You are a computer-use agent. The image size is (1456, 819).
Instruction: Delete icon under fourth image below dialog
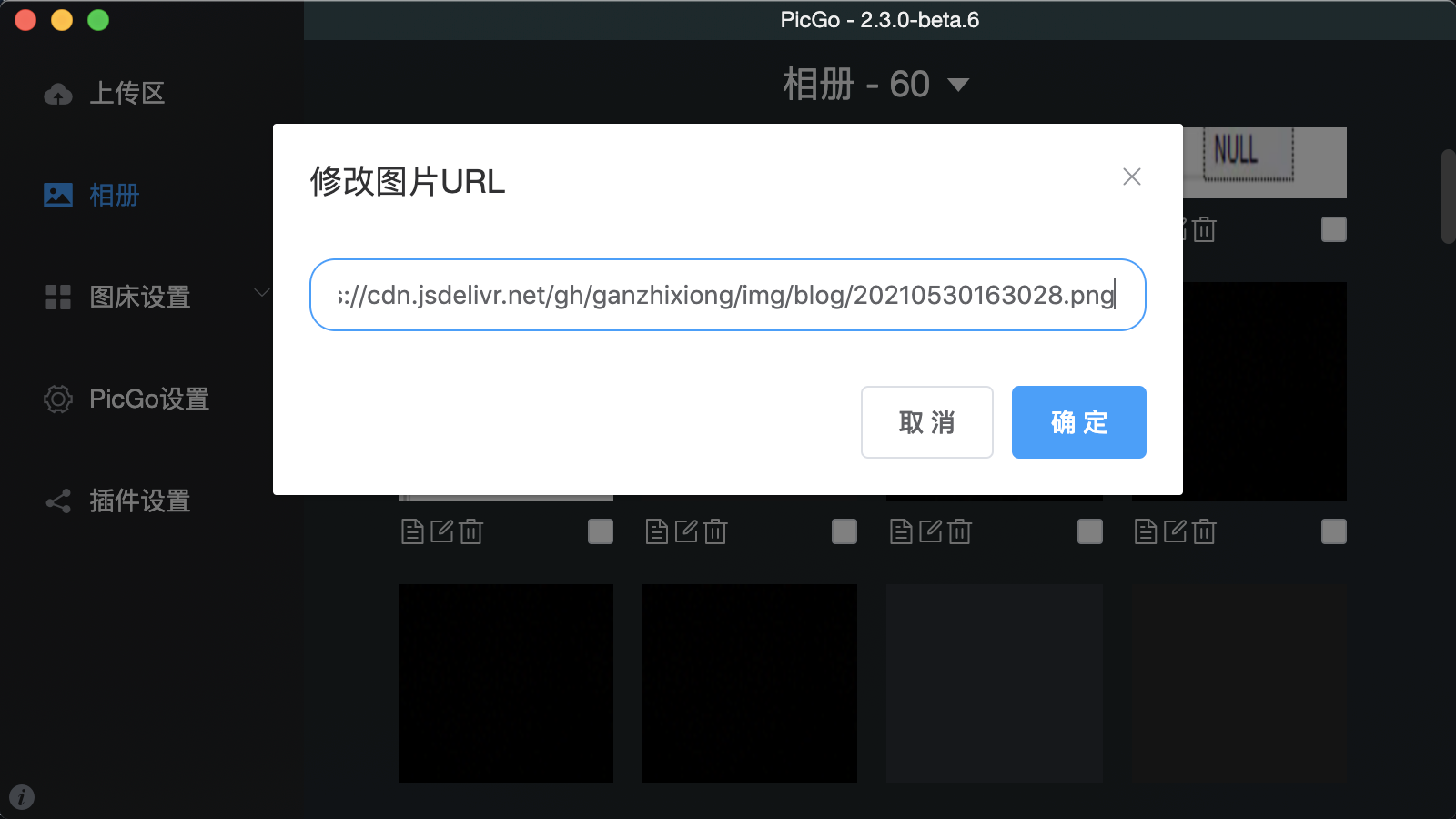click(x=1205, y=531)
